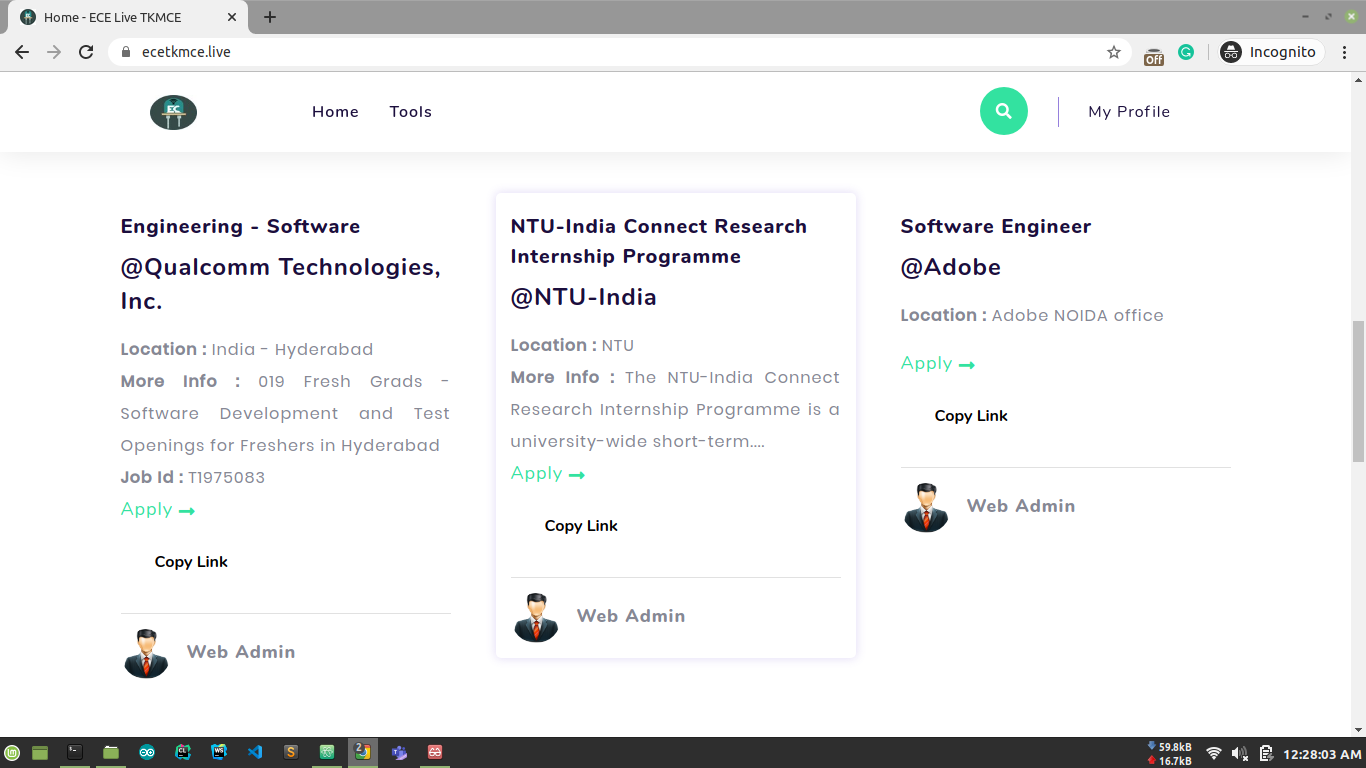Click Apply under NTU-India internship
This screenshot has width=1366, height=768.
[x=548, y=474]
